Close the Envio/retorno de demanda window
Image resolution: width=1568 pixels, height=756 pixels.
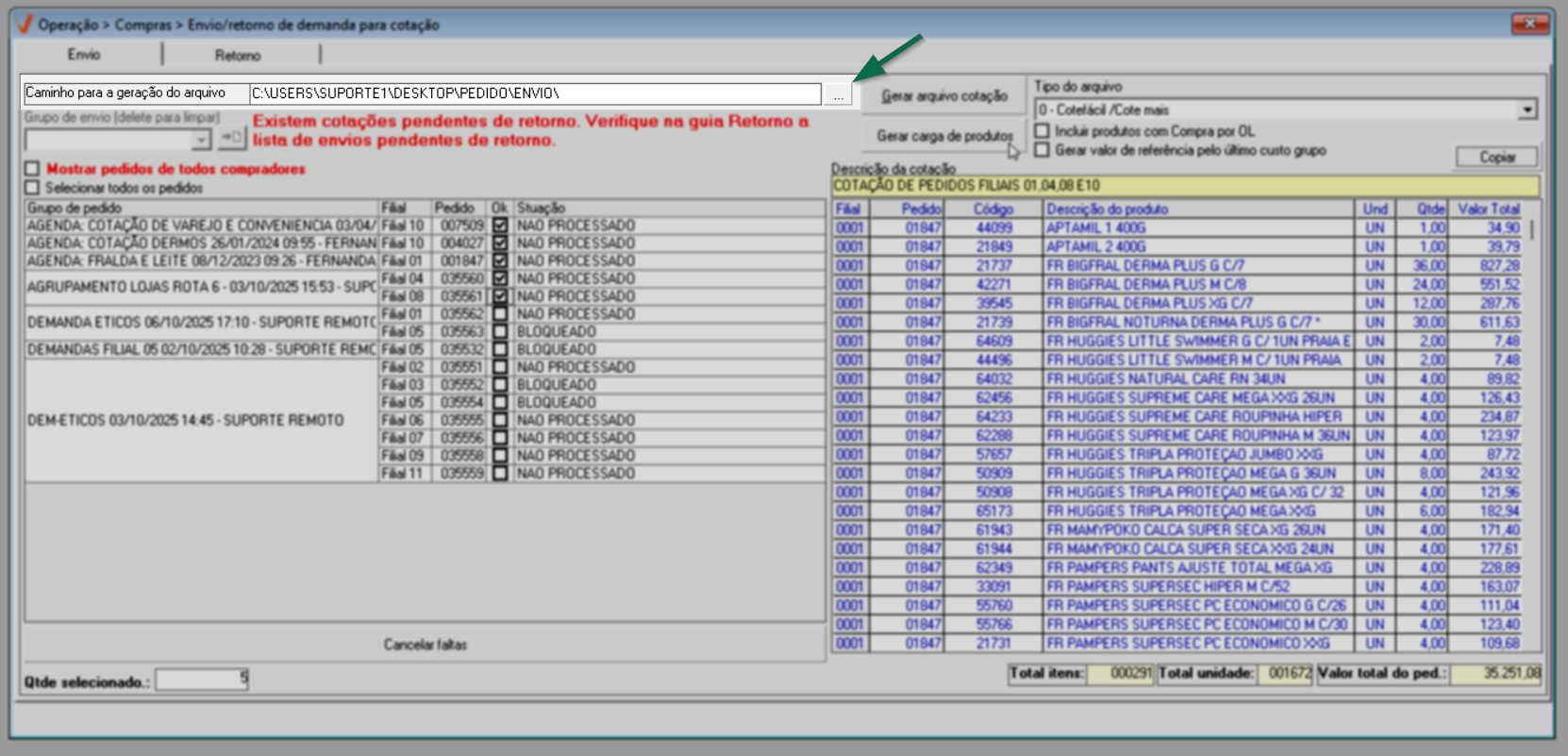point(1529,24)
